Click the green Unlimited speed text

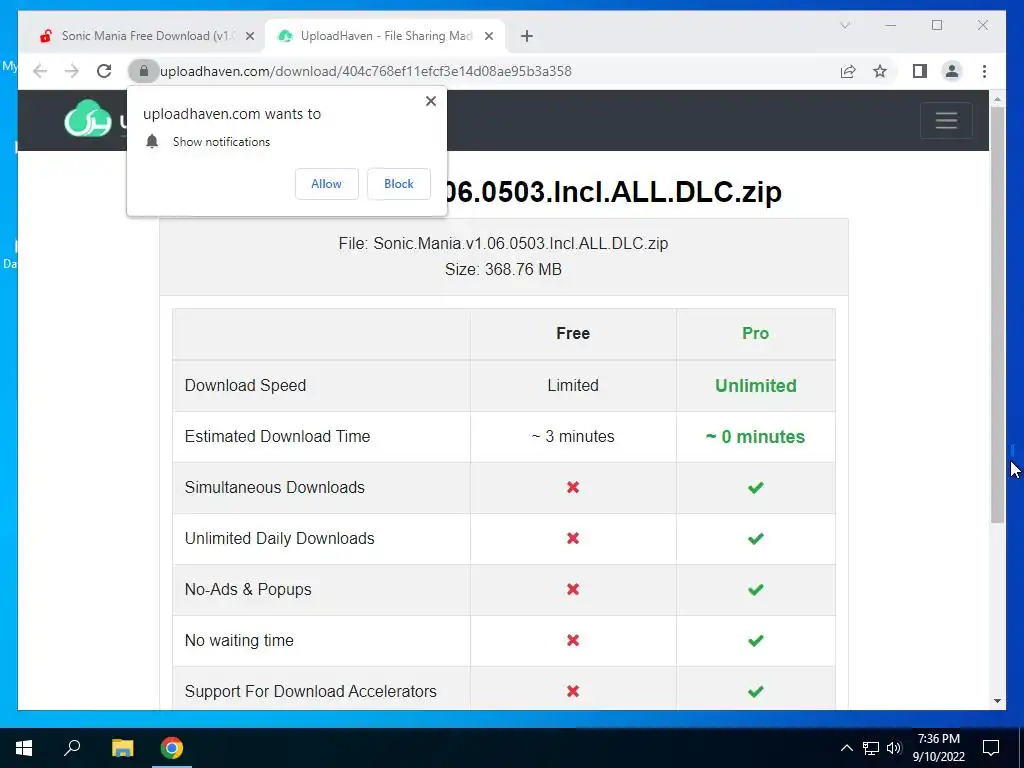coord(756,385)
